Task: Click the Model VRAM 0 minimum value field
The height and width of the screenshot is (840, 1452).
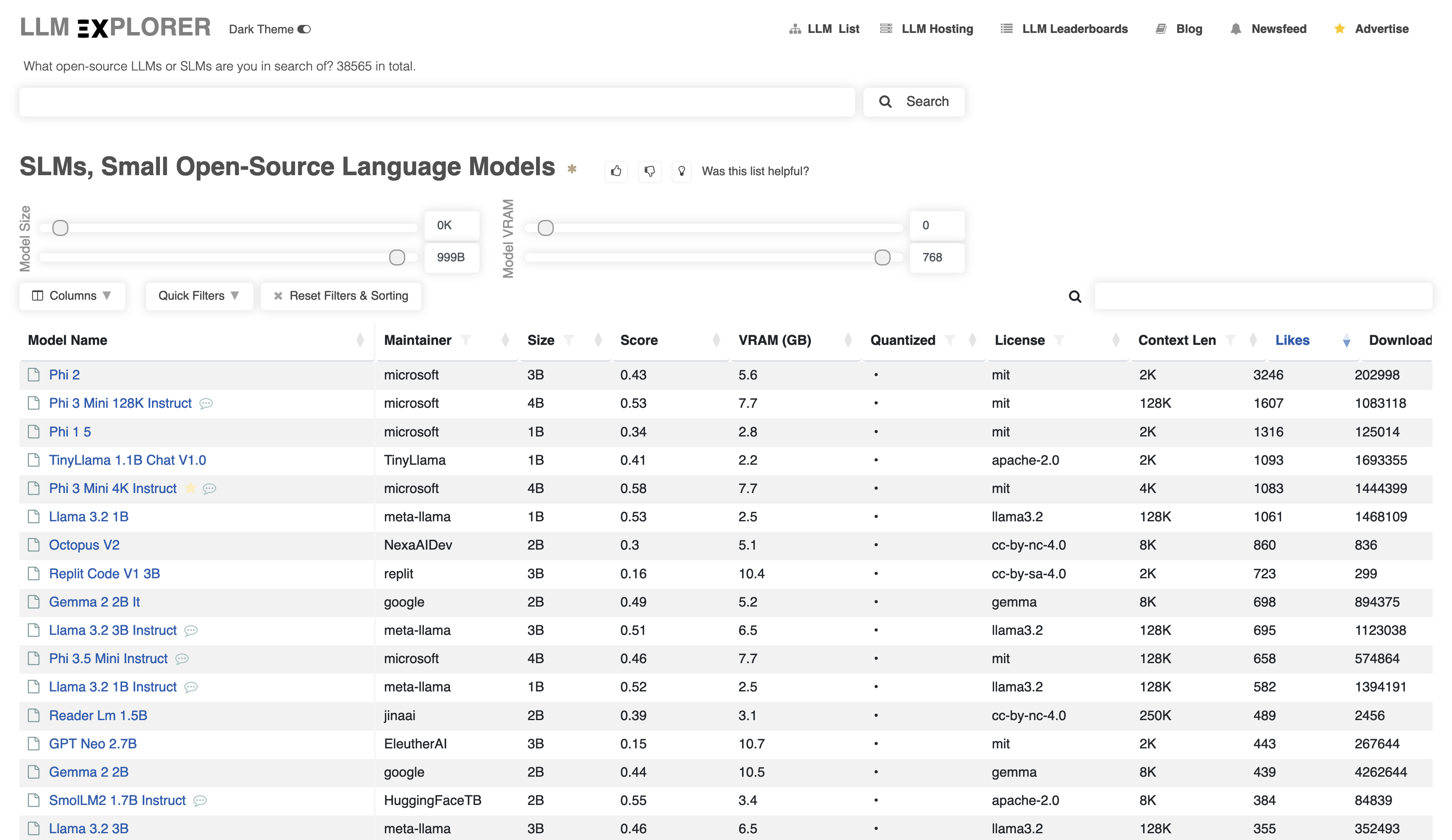Action: coord(937,225)
